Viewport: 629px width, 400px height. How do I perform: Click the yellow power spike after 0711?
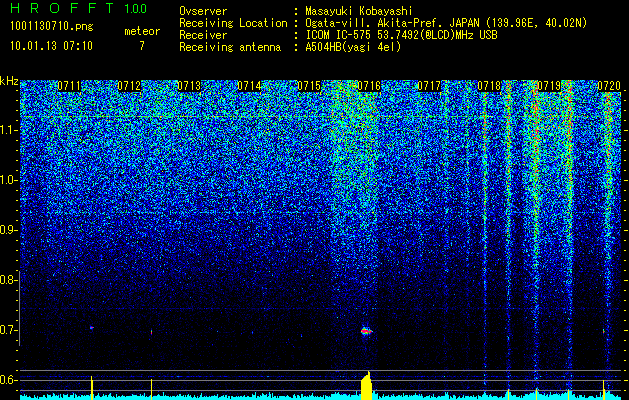[92, 388]
